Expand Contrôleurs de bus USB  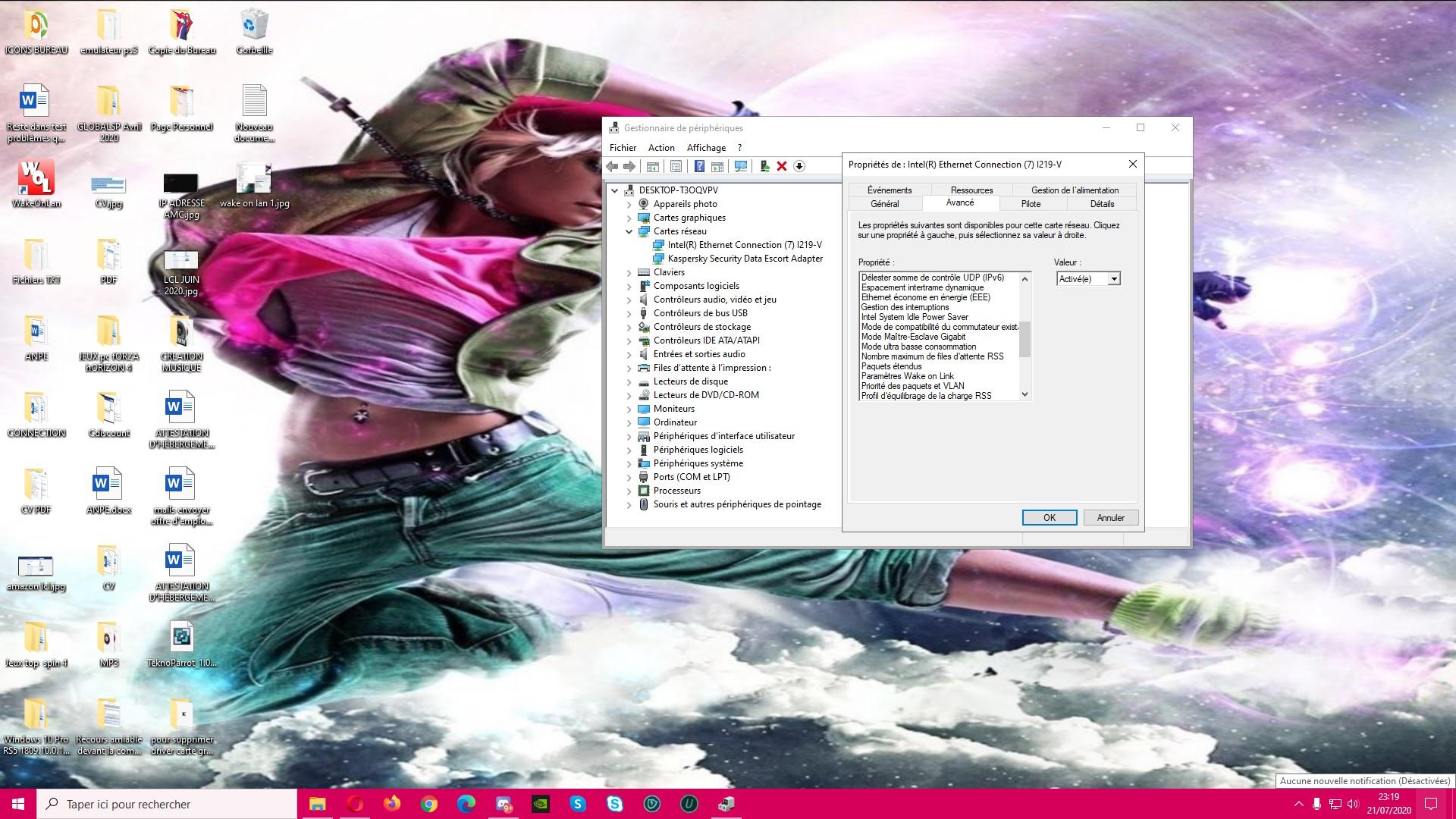pyautogui.click(x=629, y=313)
